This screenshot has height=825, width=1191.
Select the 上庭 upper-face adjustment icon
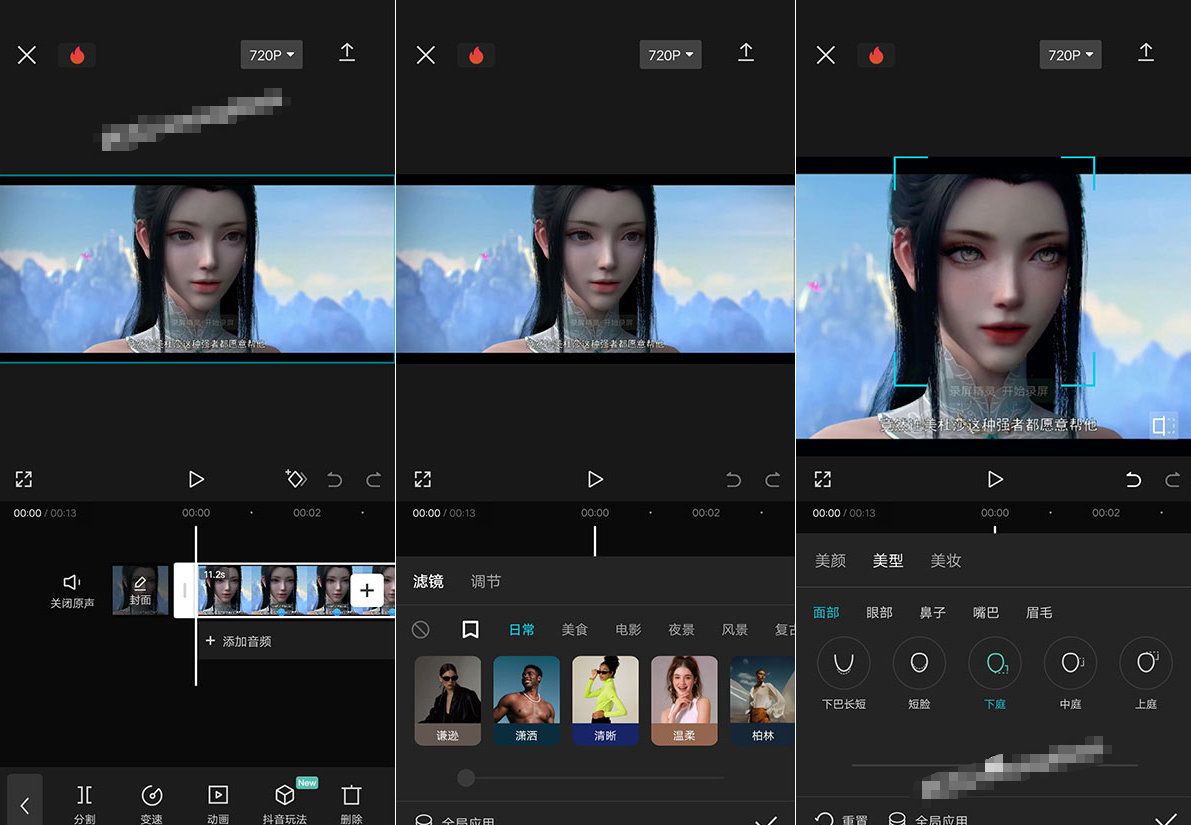pos(1145,663)
